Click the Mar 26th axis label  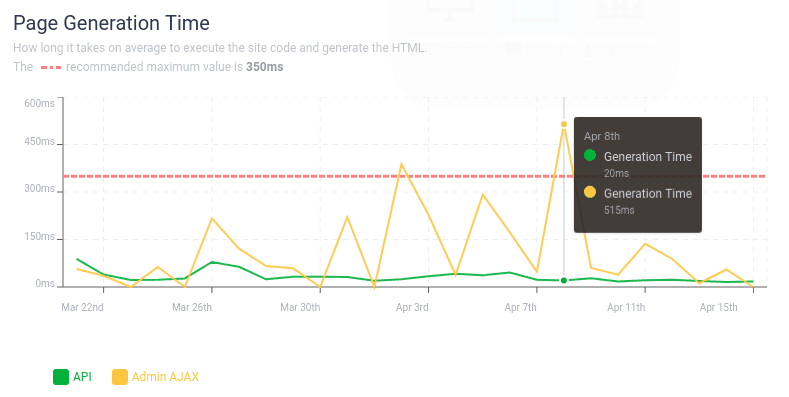coord(192,307)
